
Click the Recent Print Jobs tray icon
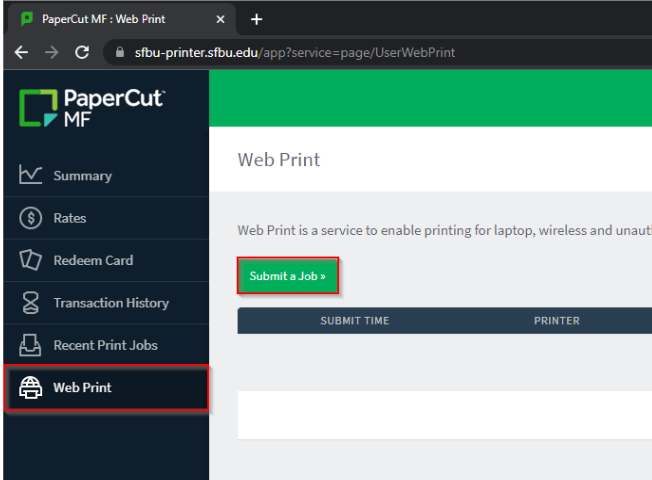coord(30,345)
